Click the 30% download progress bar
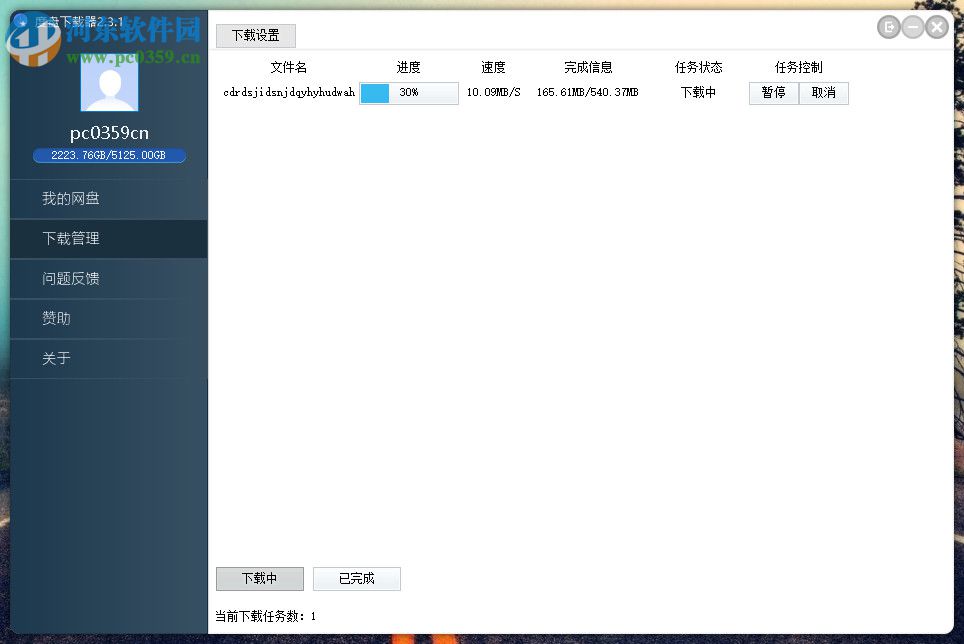964x644 pixels. 408,92
